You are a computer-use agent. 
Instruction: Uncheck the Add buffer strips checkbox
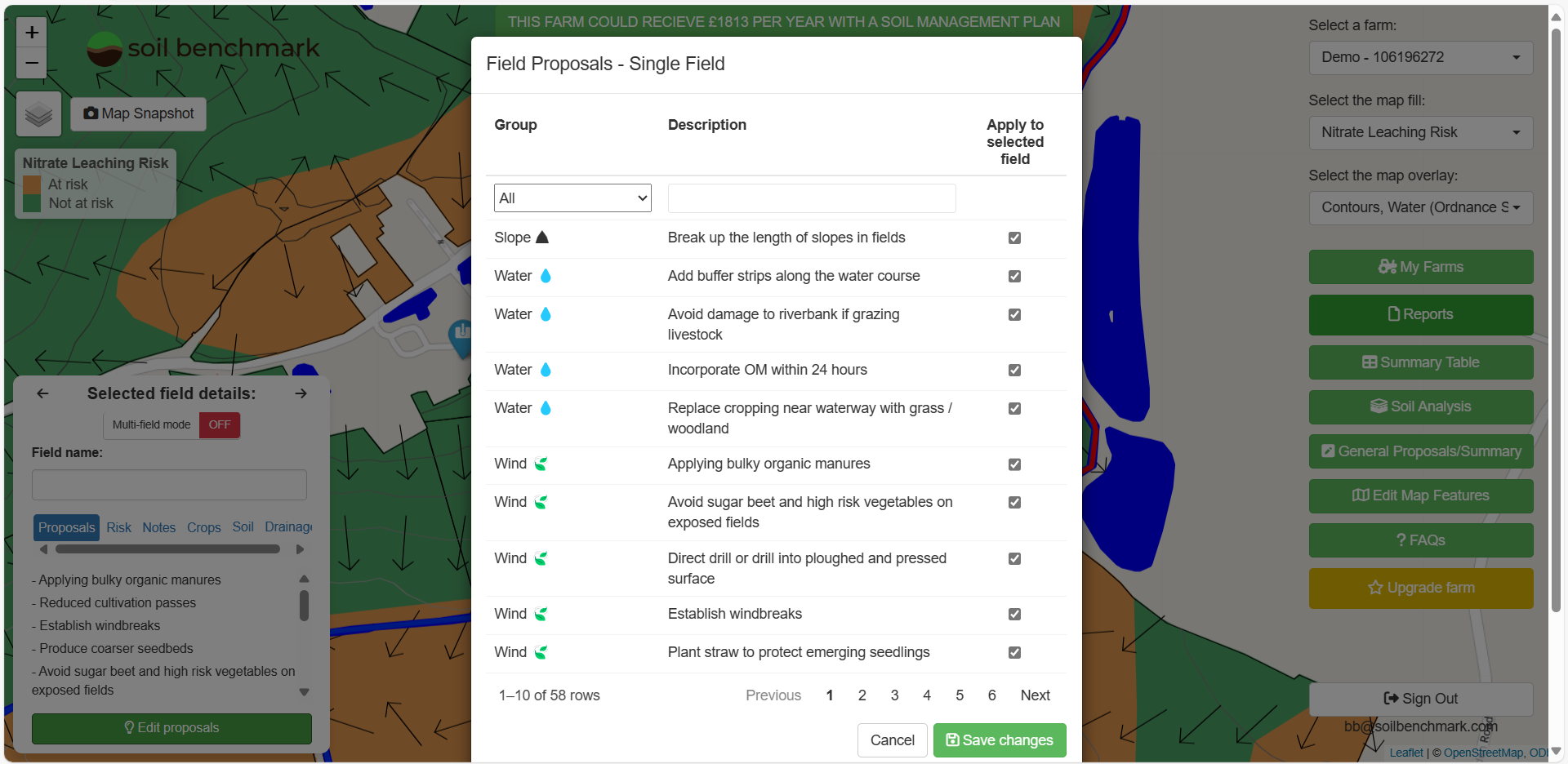coord(1014,277)
